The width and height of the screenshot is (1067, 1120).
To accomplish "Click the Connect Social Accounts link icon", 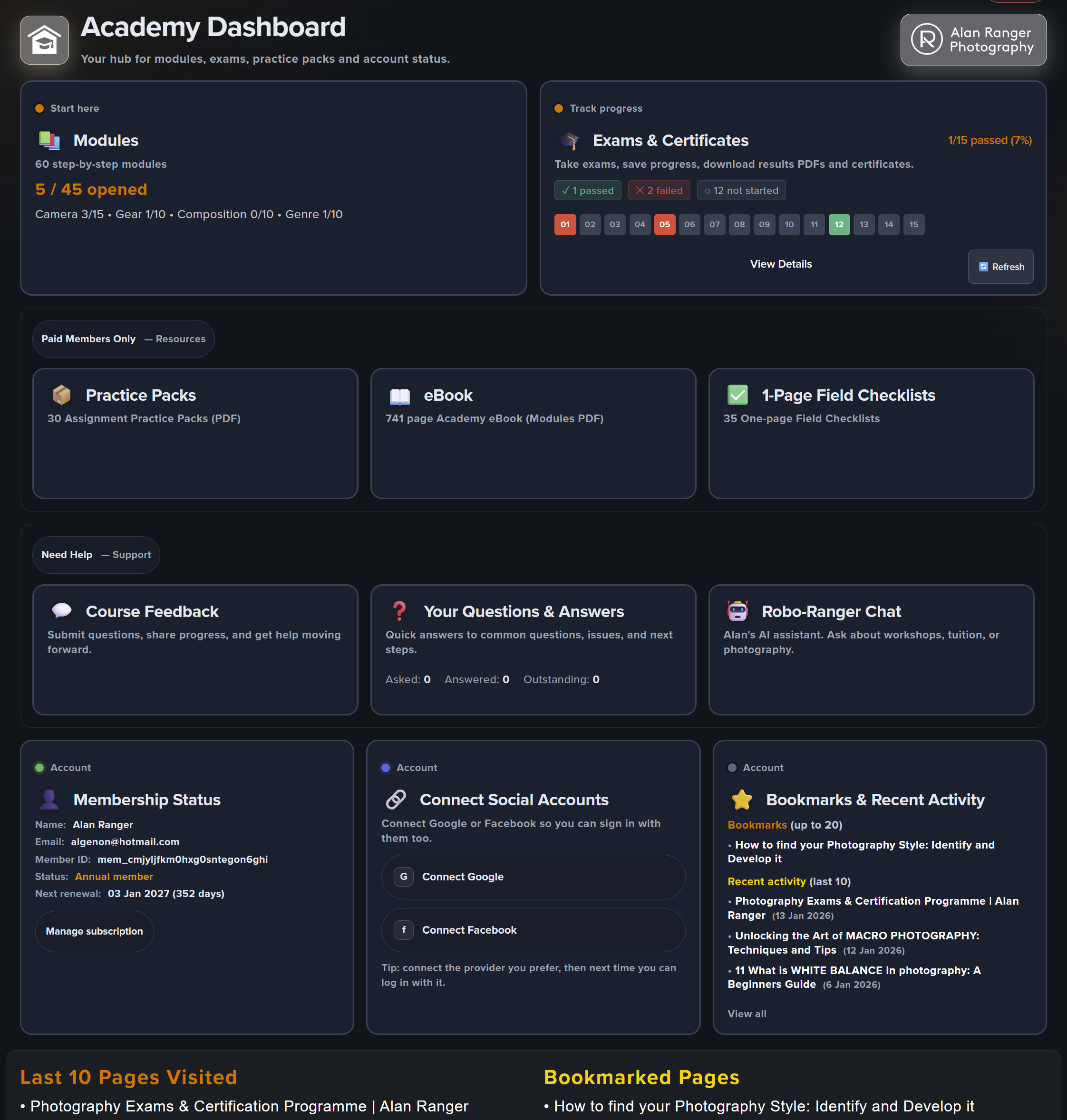I will [396, 799].
